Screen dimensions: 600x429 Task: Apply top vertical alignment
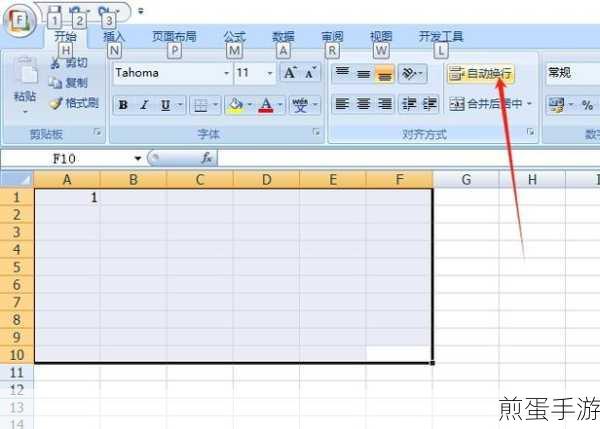point(342,73)
